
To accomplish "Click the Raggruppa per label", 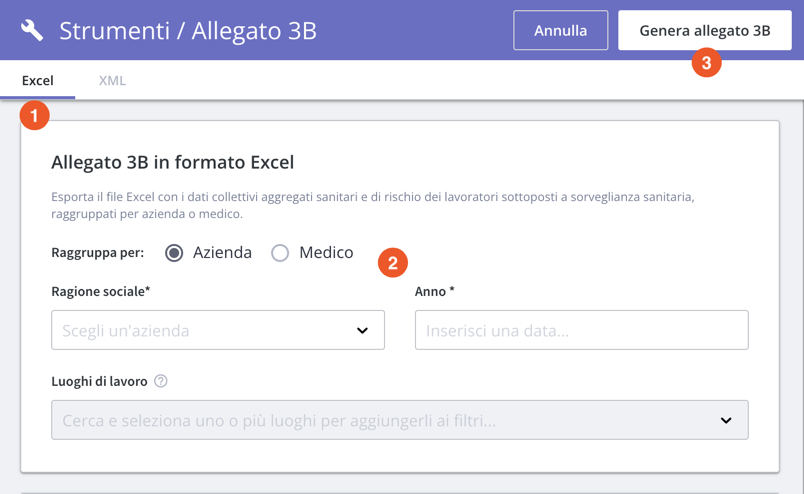I will coord(97,253).
